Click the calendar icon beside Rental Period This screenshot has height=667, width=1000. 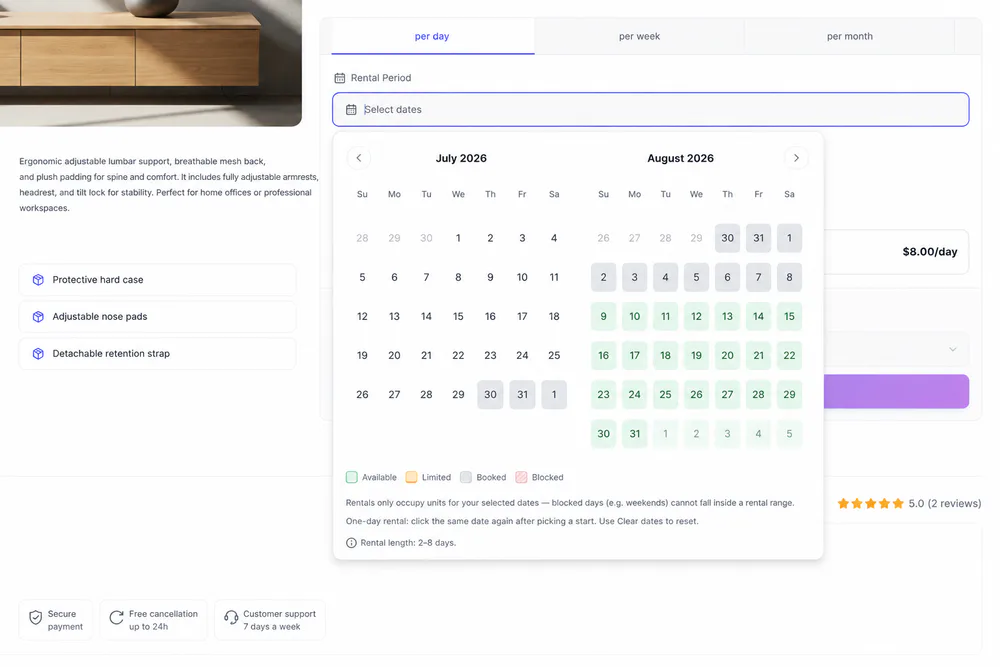click(x=340, y=78)
